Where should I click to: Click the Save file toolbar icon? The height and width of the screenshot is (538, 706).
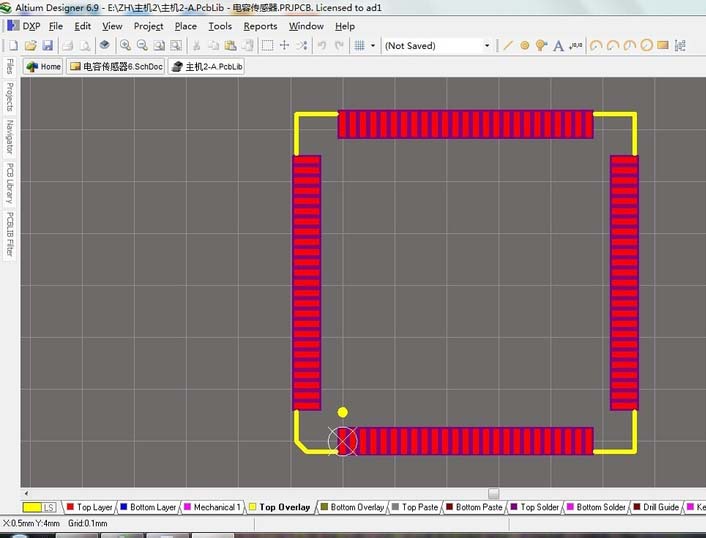[47, 45]
